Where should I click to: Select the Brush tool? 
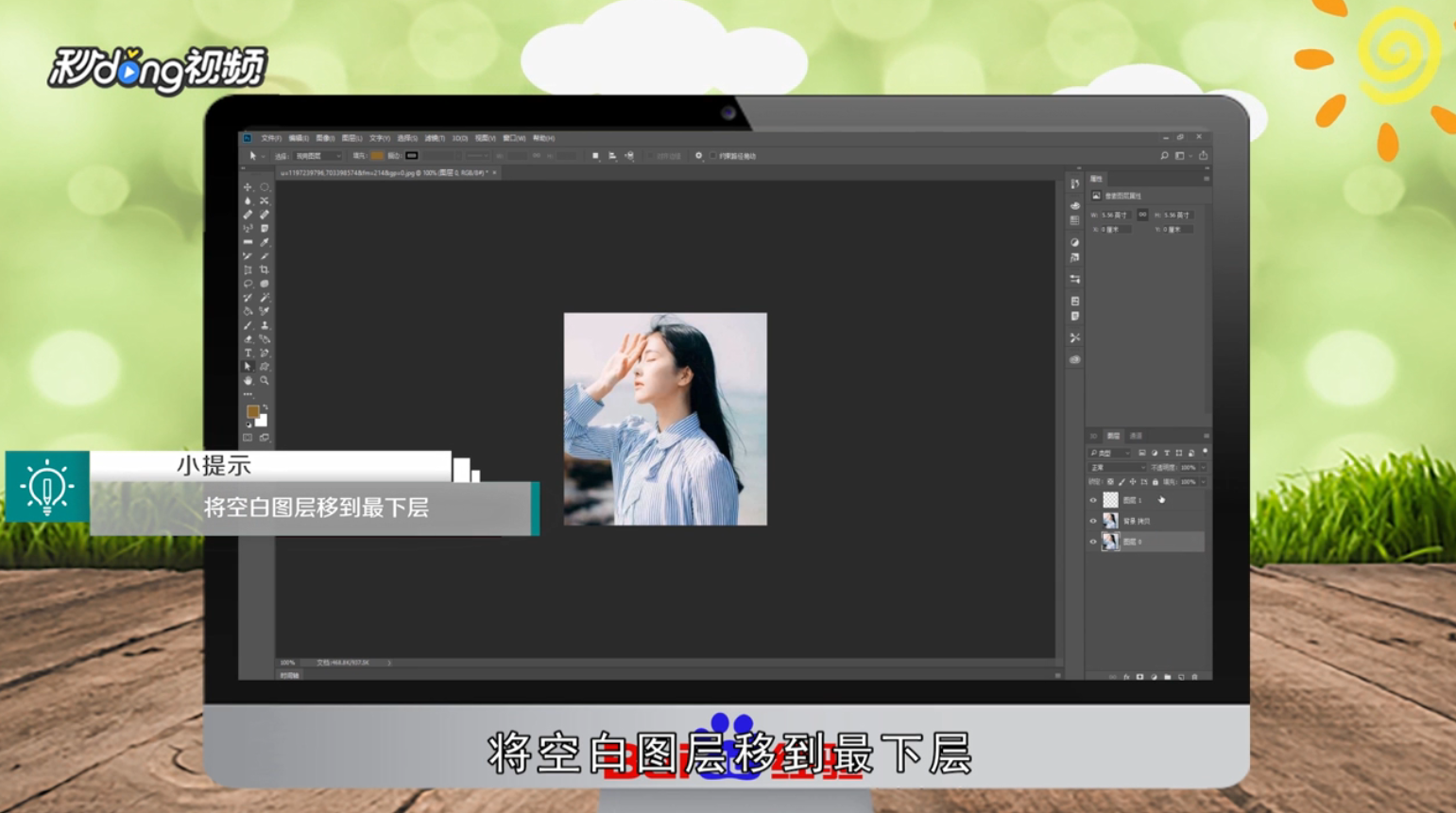[248, 324]
